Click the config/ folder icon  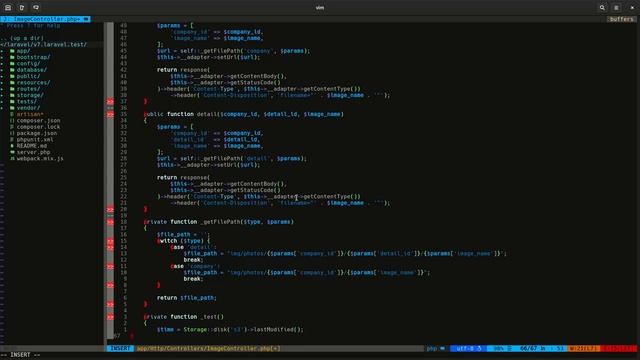click(12, 64)
